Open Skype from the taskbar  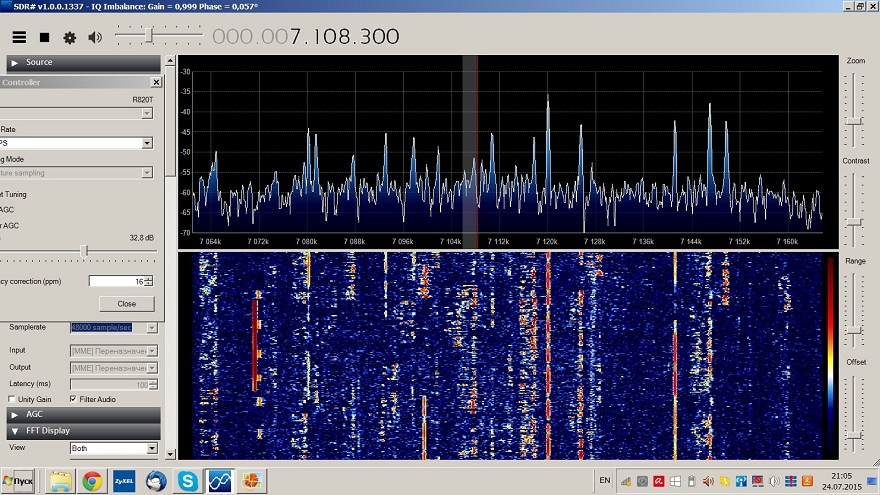(187, 481)
